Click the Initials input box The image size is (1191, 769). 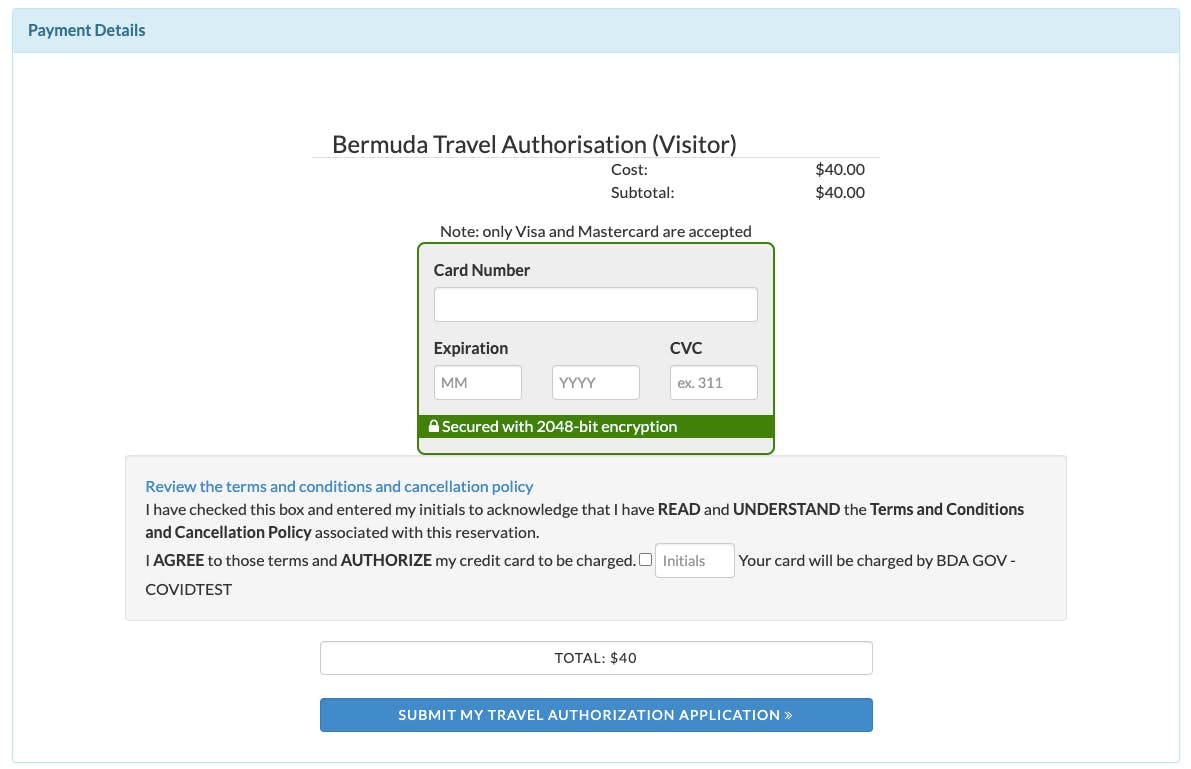[x=694, y=560]
